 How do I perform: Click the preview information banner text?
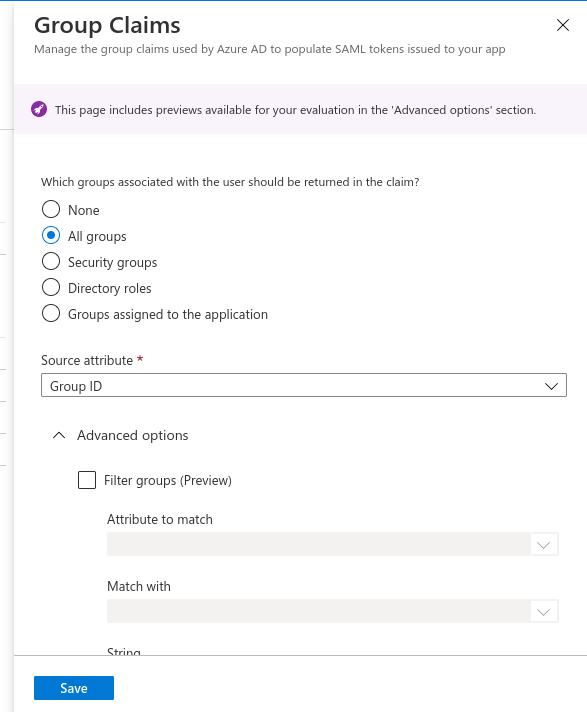tap(296, 110)
